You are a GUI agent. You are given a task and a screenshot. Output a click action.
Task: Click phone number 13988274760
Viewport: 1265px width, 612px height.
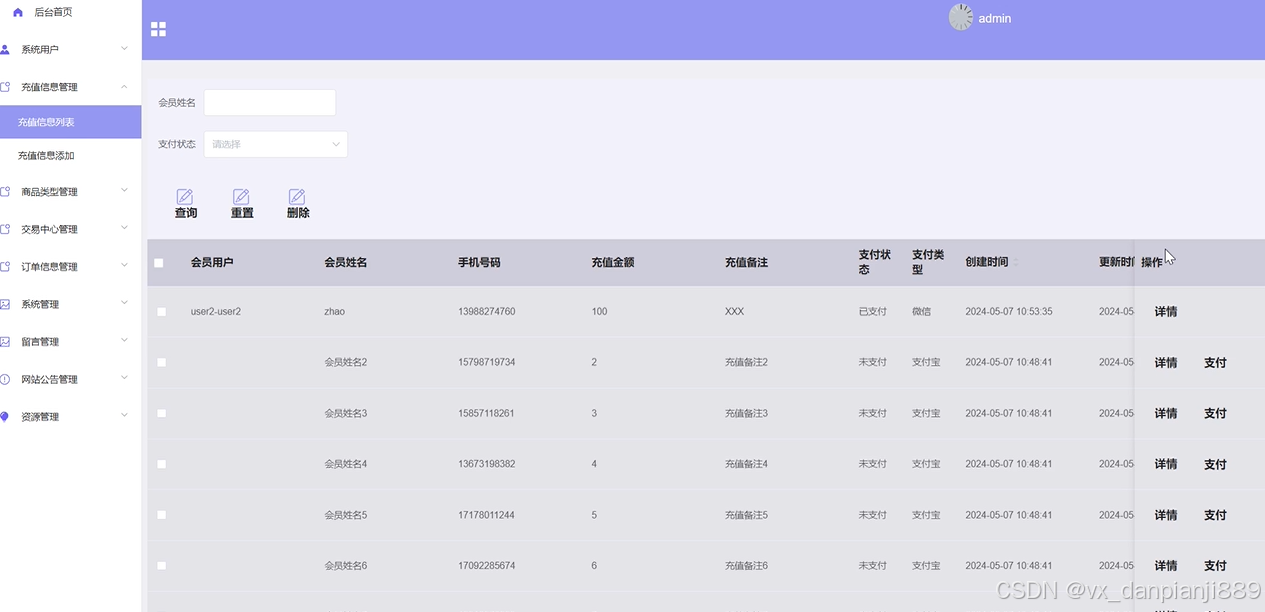pos(487,312)
